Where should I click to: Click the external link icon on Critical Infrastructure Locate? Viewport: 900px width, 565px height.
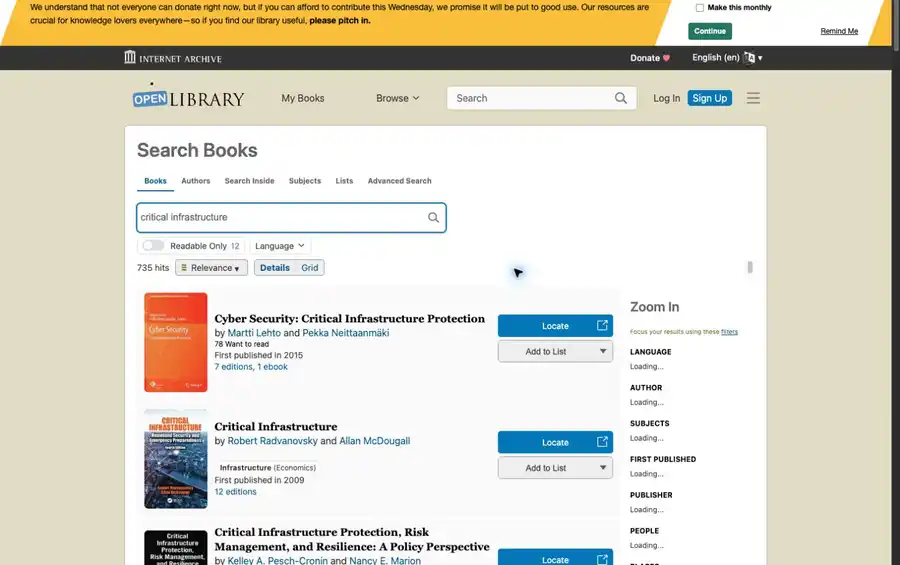pos(602,442)
